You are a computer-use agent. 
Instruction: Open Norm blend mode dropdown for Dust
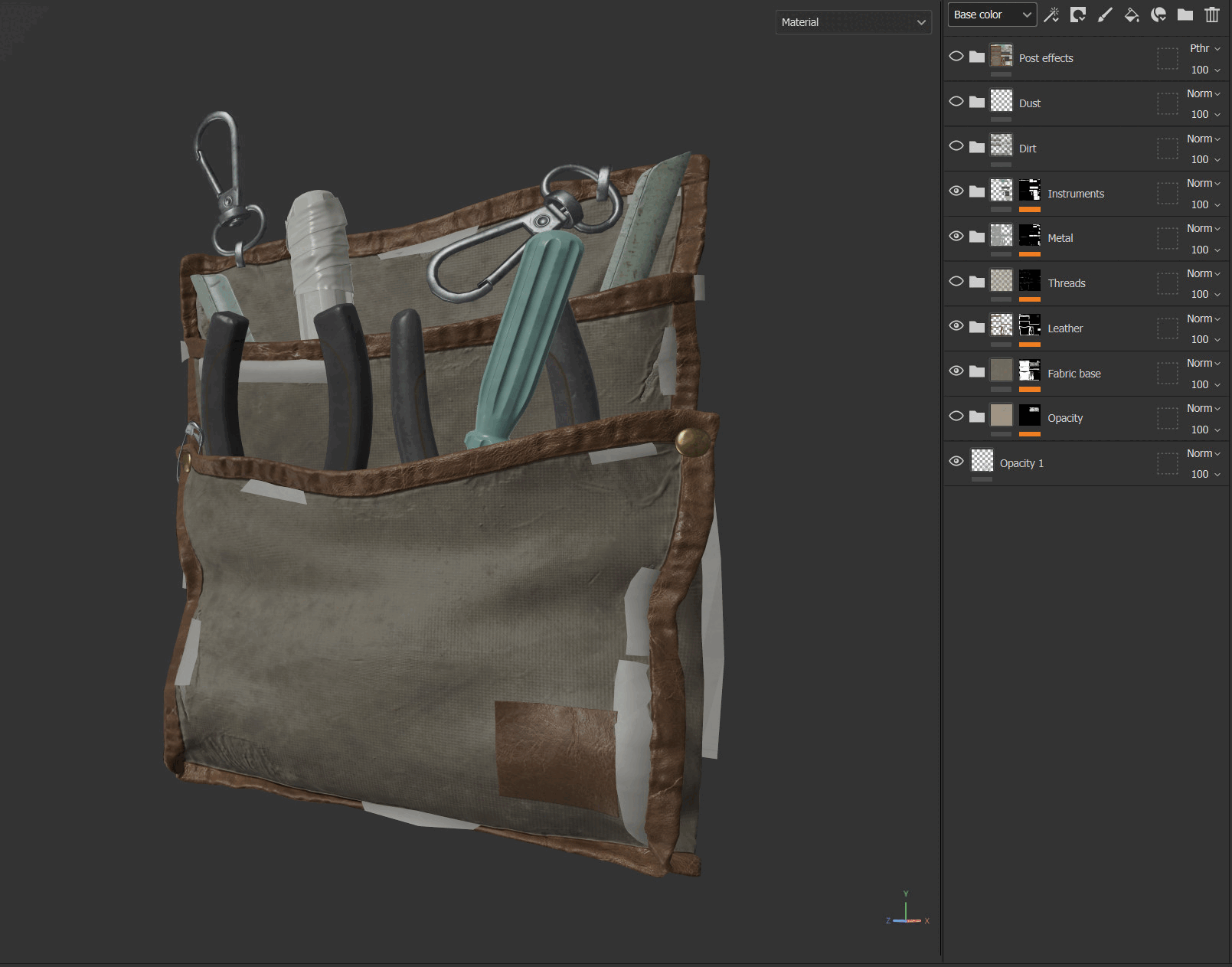coord(1204,93)
